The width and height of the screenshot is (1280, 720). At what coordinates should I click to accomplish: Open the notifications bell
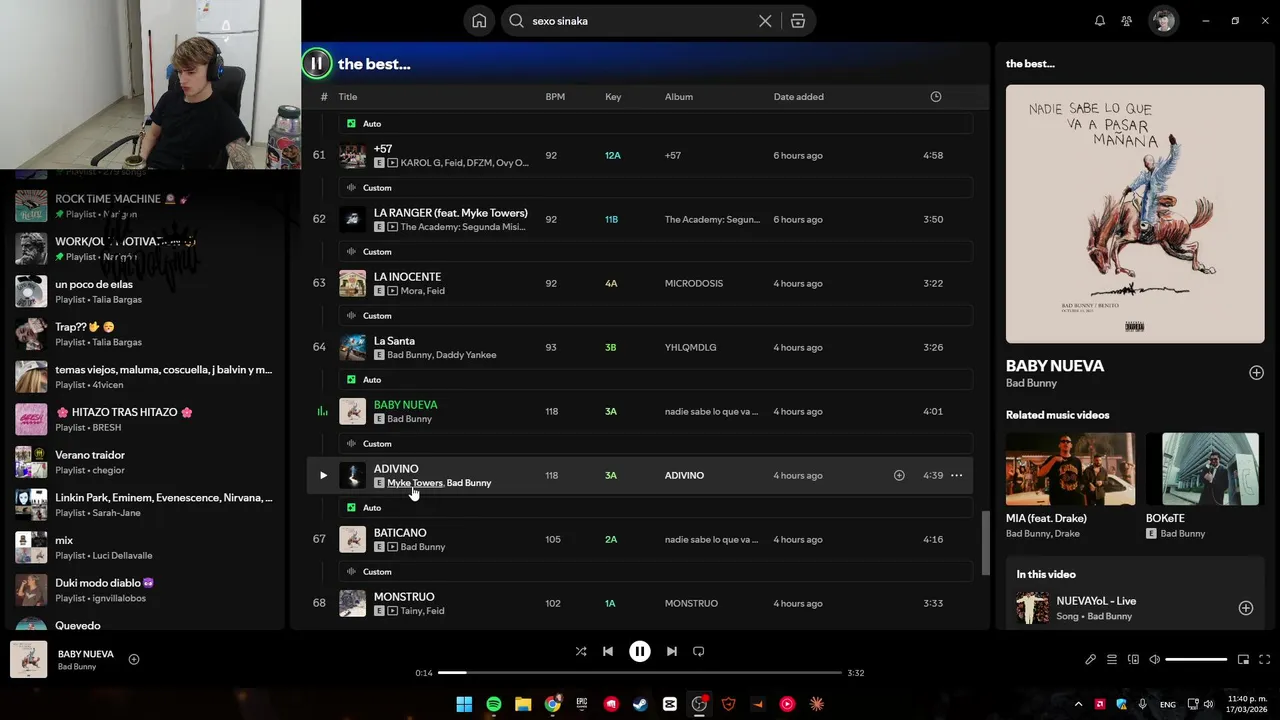(1100, 21)
